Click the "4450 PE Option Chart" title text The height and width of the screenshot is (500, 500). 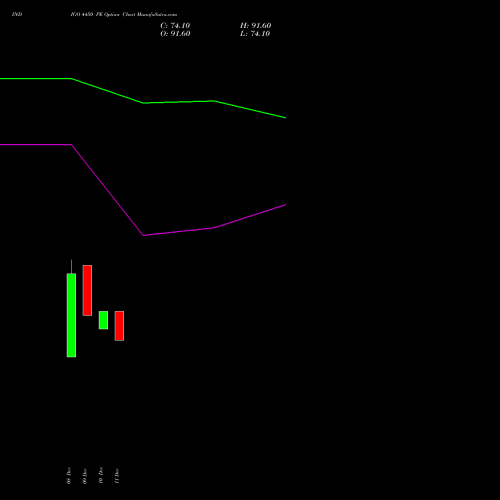108,14
